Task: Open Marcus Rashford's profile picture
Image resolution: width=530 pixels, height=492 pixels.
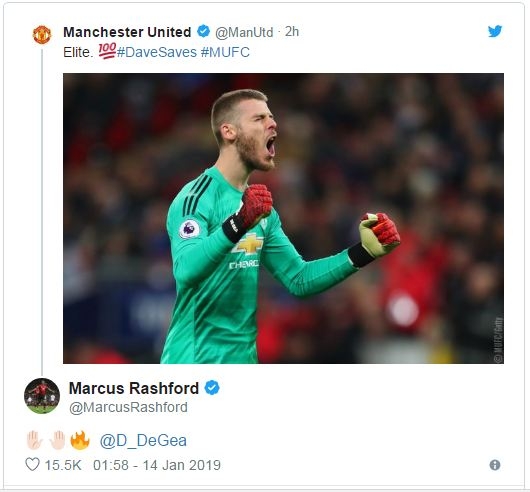Action: (x=42, y=396)
